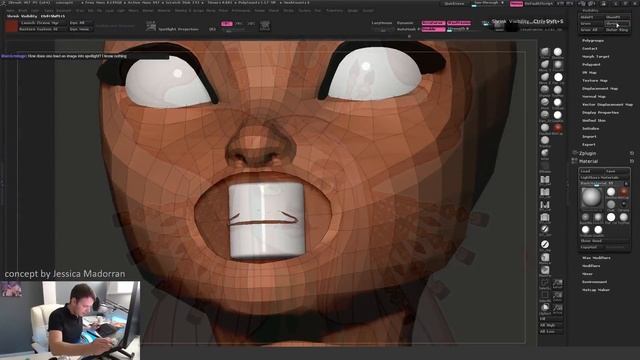Click the Load button in Material palette

(591, 171)
